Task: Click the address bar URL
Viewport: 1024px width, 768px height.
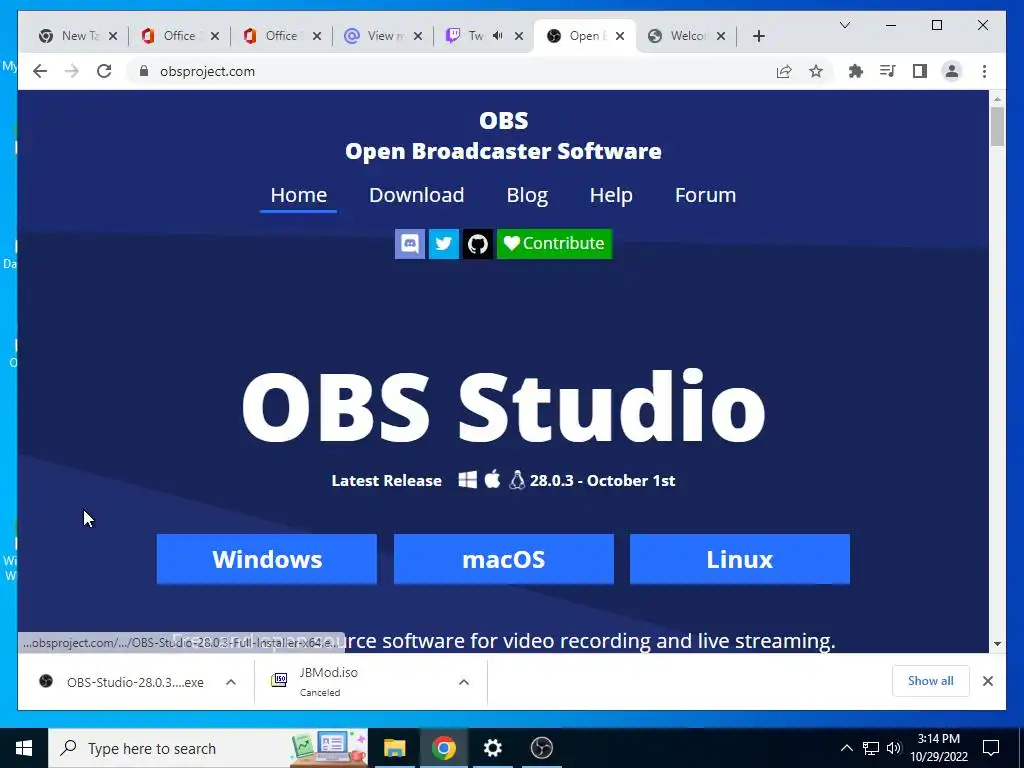Action: pyautogui.click(x=207, y=71)
